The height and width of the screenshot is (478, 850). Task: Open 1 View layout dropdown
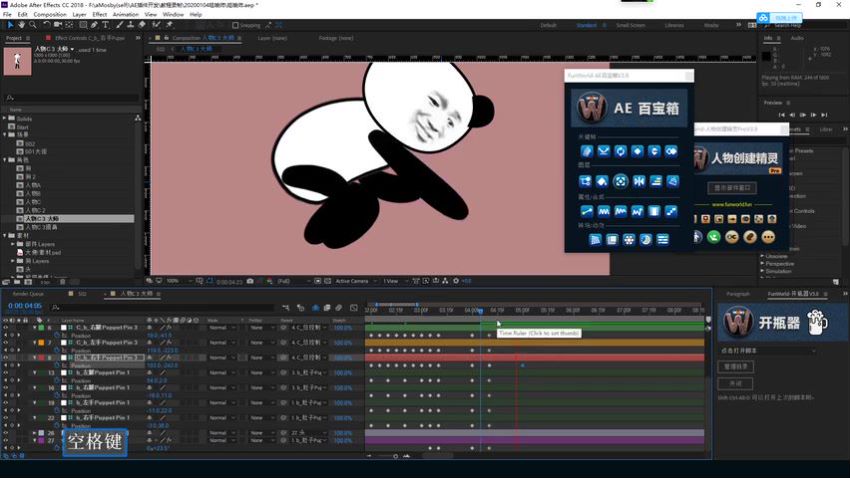pyautogui.click(x=395, y=281)
